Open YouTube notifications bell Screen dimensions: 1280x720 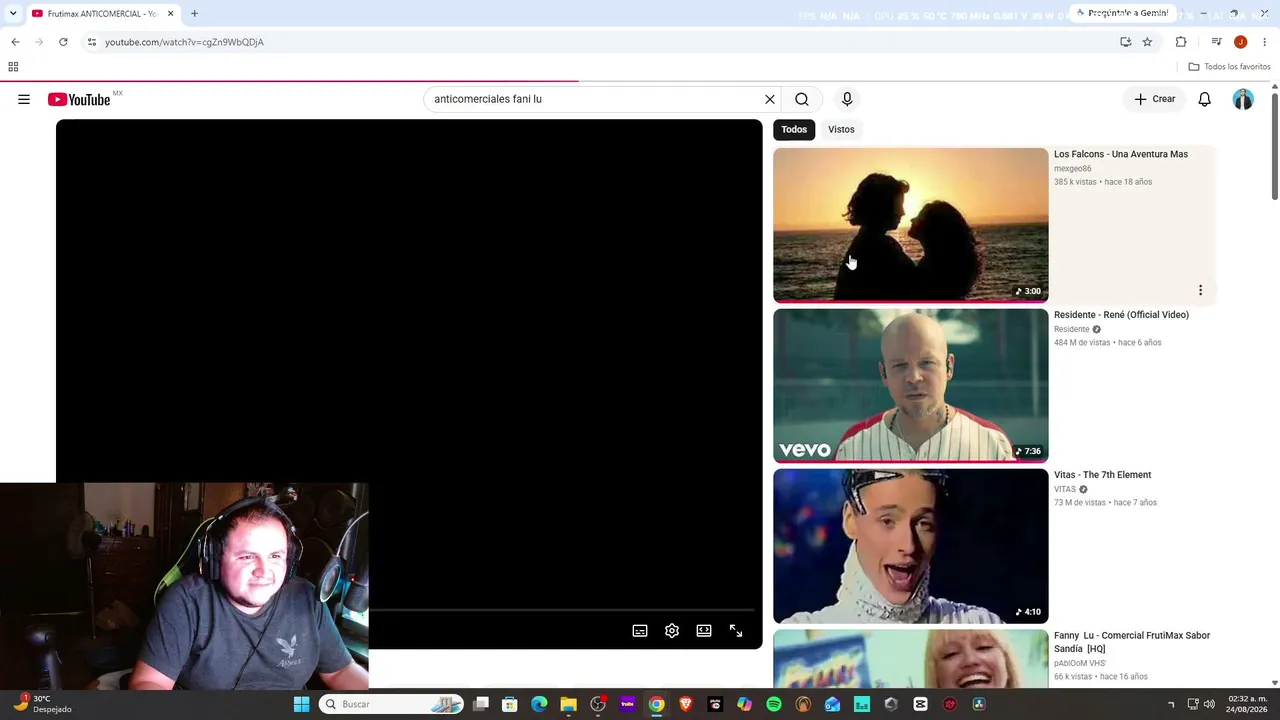click(x=1205, y=99)
